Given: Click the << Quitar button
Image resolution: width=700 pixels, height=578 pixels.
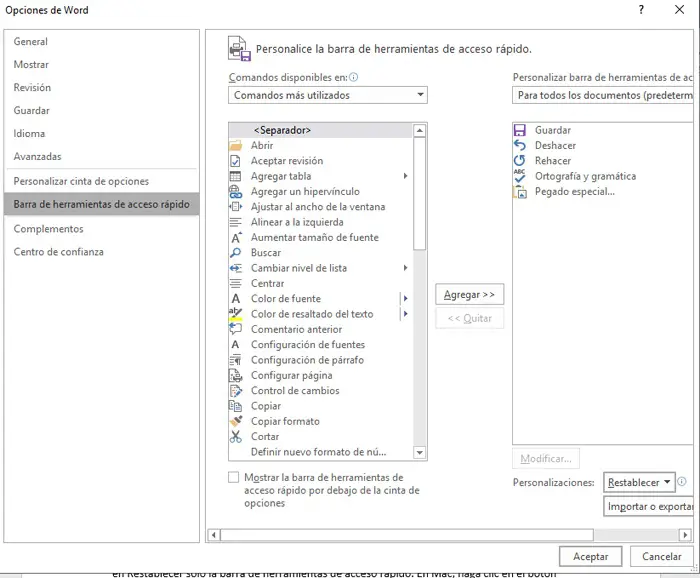Looking at the screenshot, I should (x=470, y=318).
